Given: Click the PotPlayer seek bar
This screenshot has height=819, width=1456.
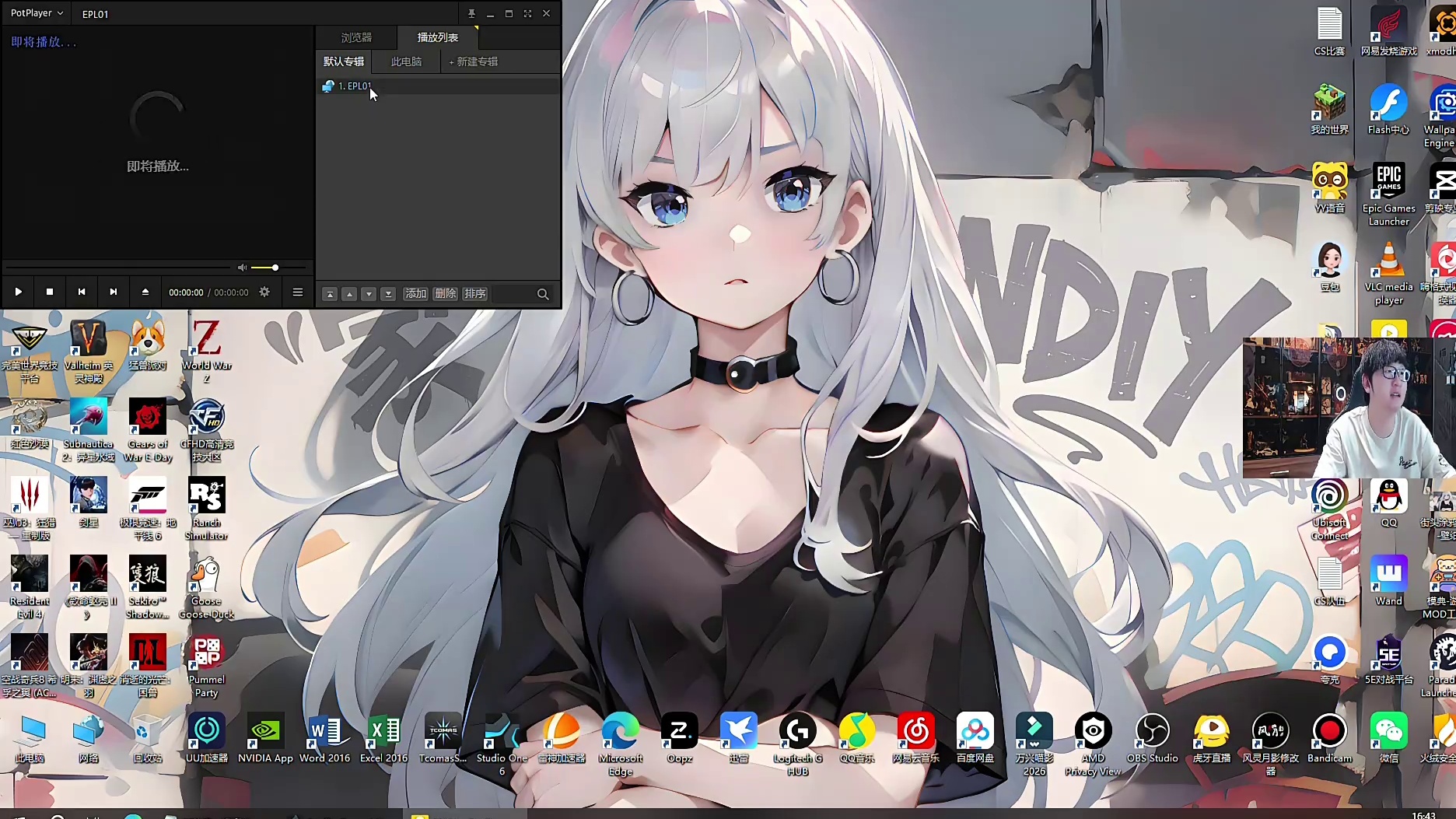Looking at the screenshot, I should [117, 268].
